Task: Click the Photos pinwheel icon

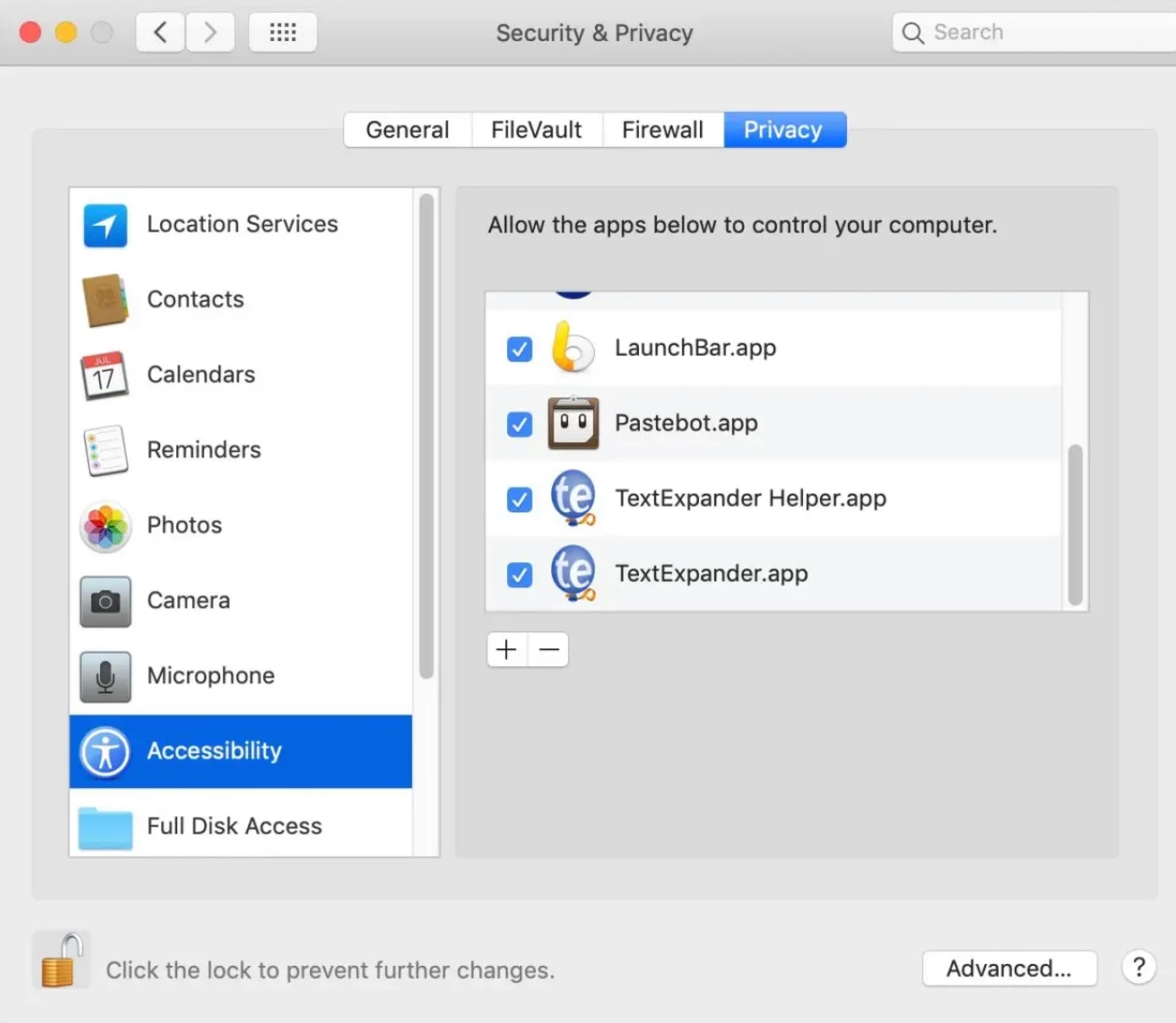Action: point(105,526)
